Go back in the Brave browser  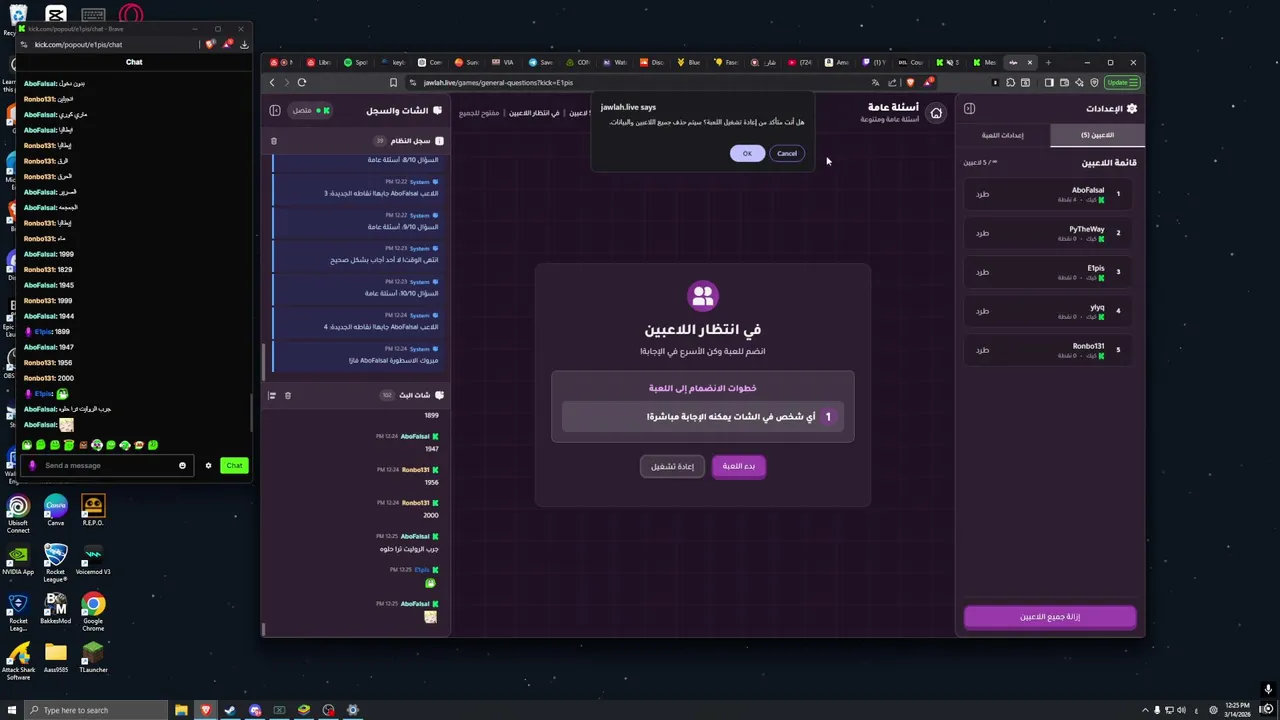tap(272, 83)
